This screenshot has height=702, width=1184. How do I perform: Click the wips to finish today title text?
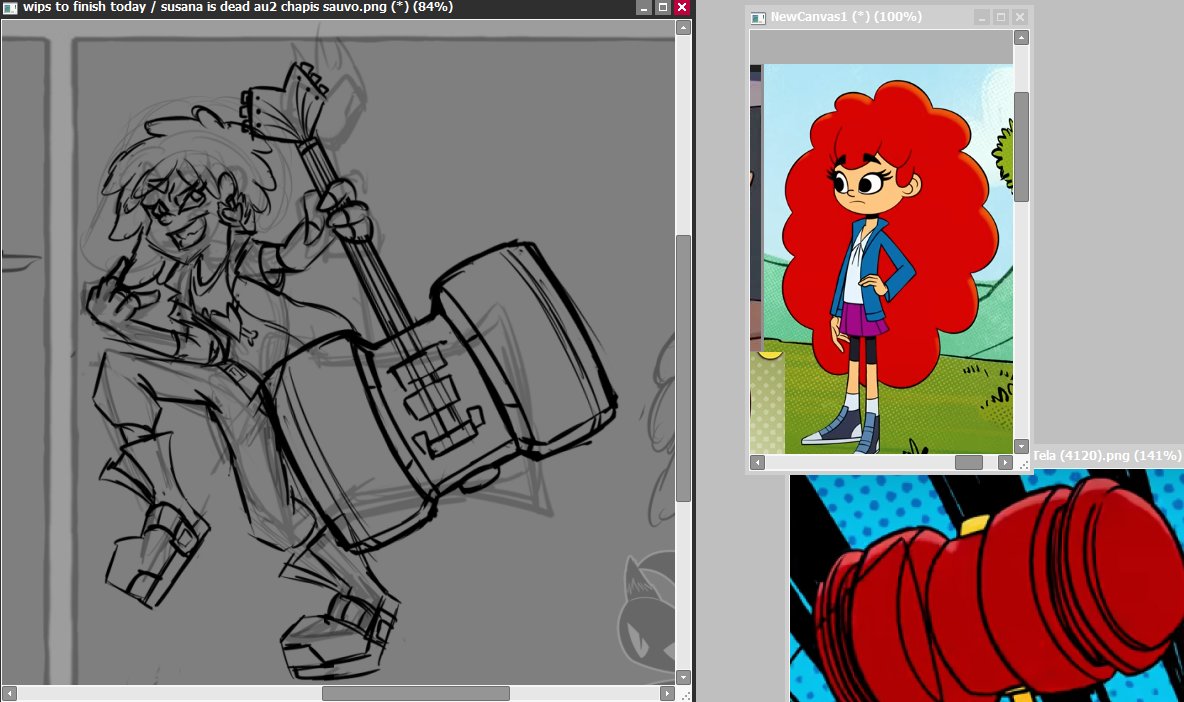[x=84, y=7]
